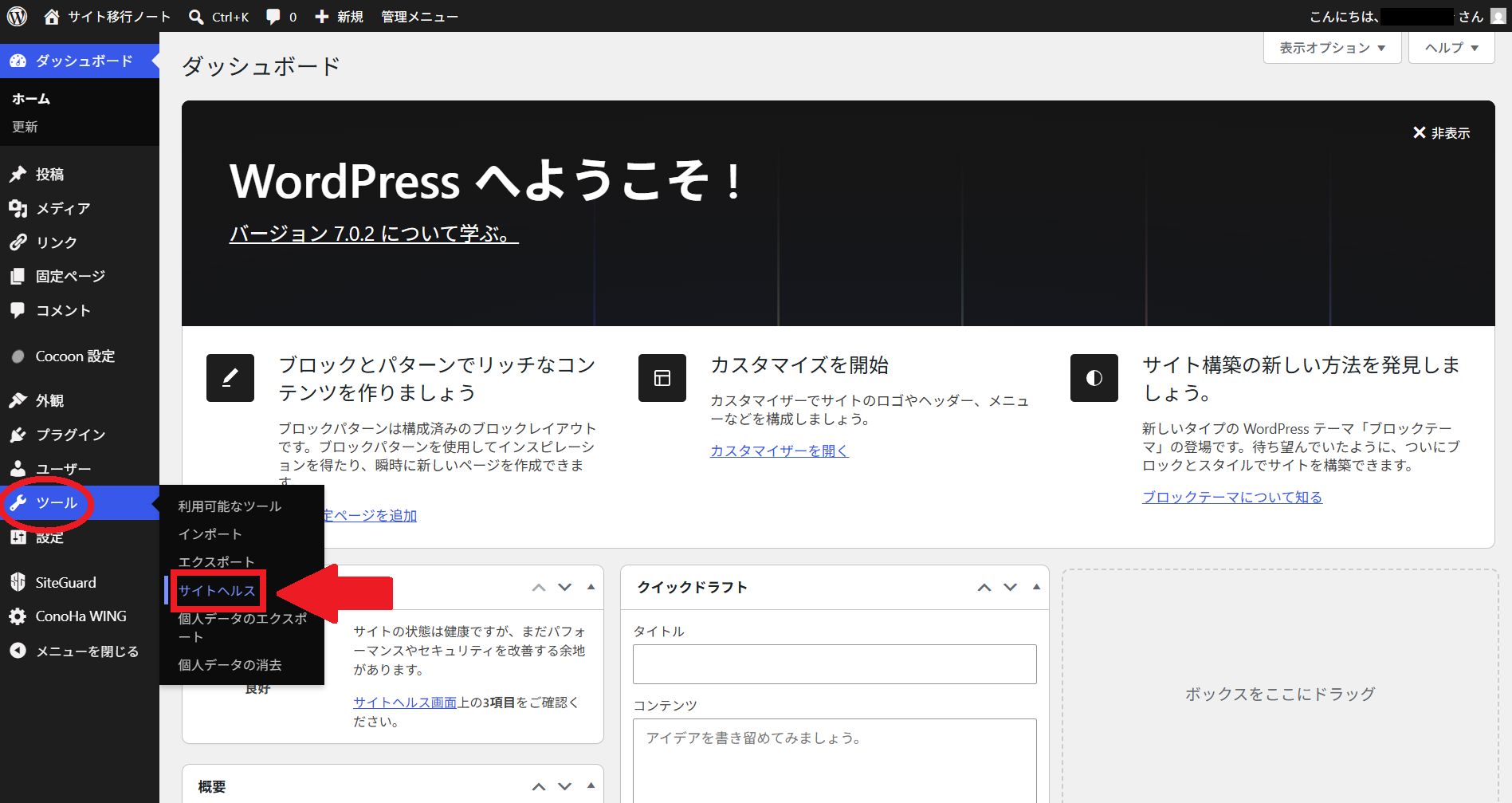Click the ツール wrench icon in sidebar
The image size is (1512, 803).
[x=18, y=502]
